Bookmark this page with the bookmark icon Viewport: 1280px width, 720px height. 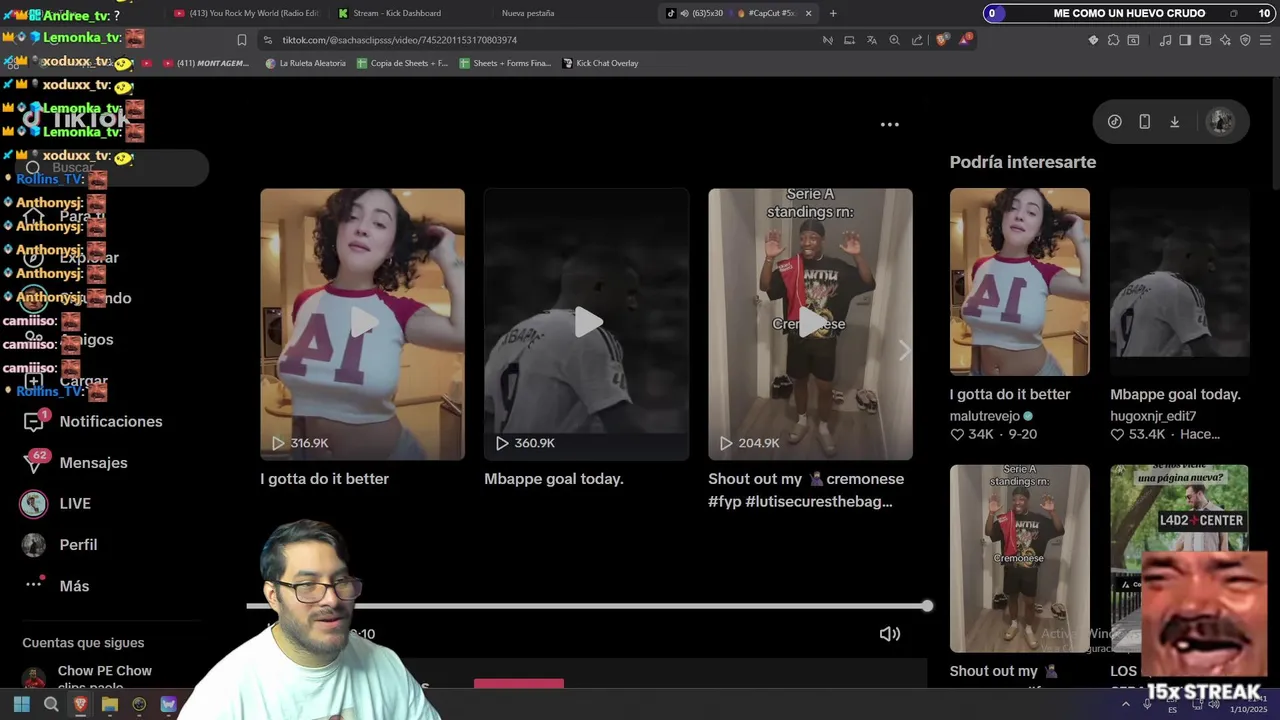coord(241,40)
